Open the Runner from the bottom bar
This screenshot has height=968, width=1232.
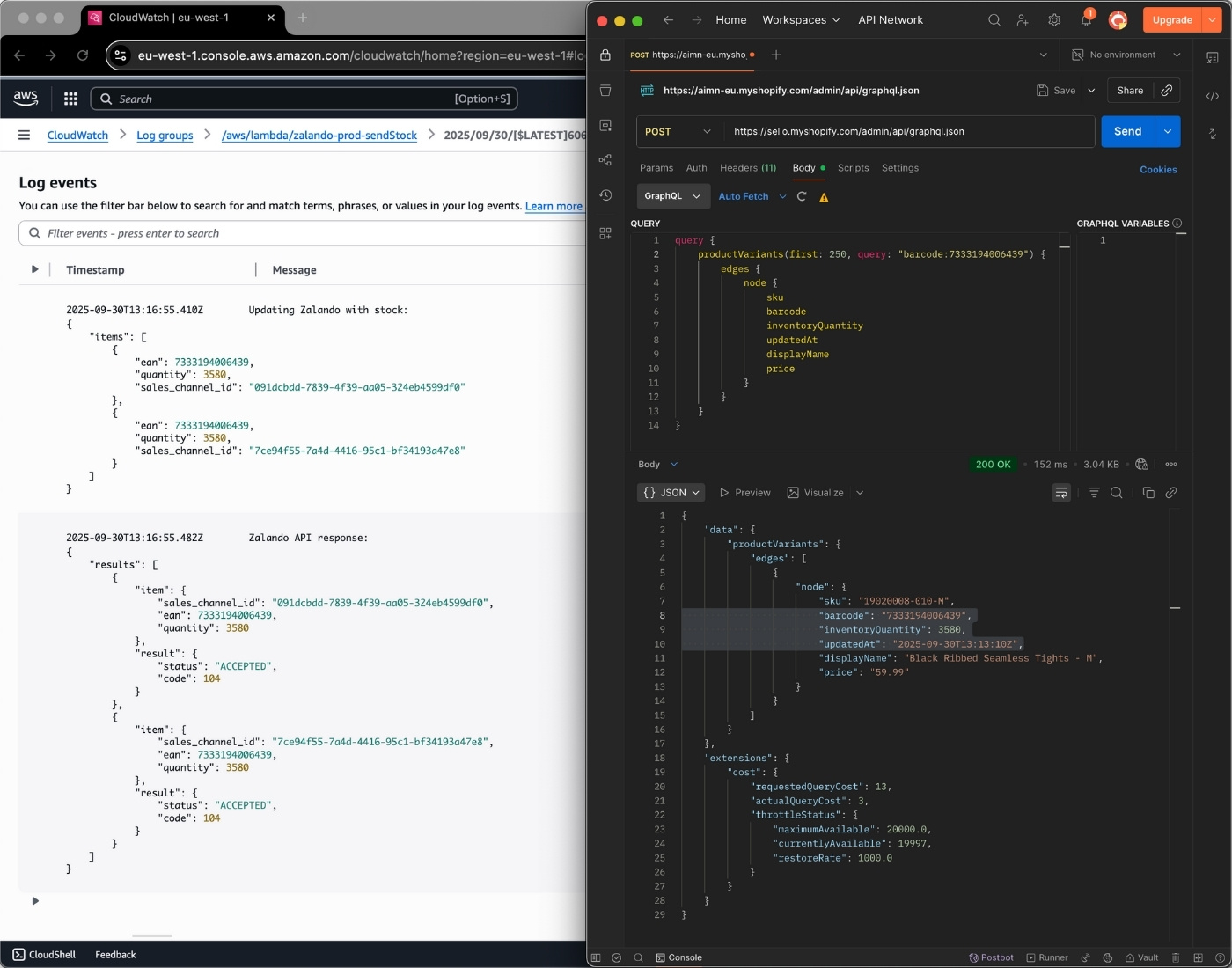pos(1046,957)
